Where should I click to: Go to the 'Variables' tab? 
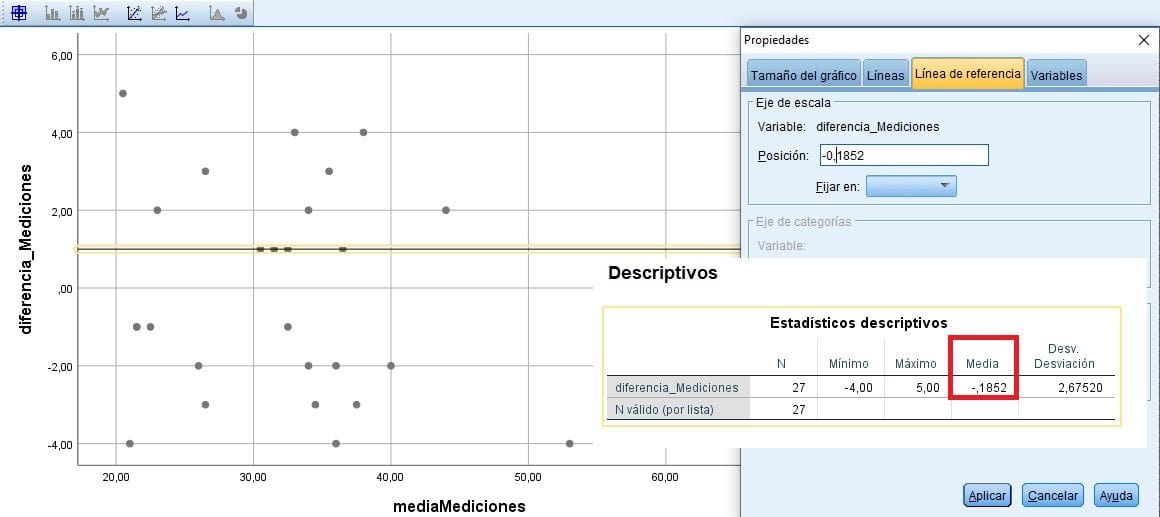1056,75
